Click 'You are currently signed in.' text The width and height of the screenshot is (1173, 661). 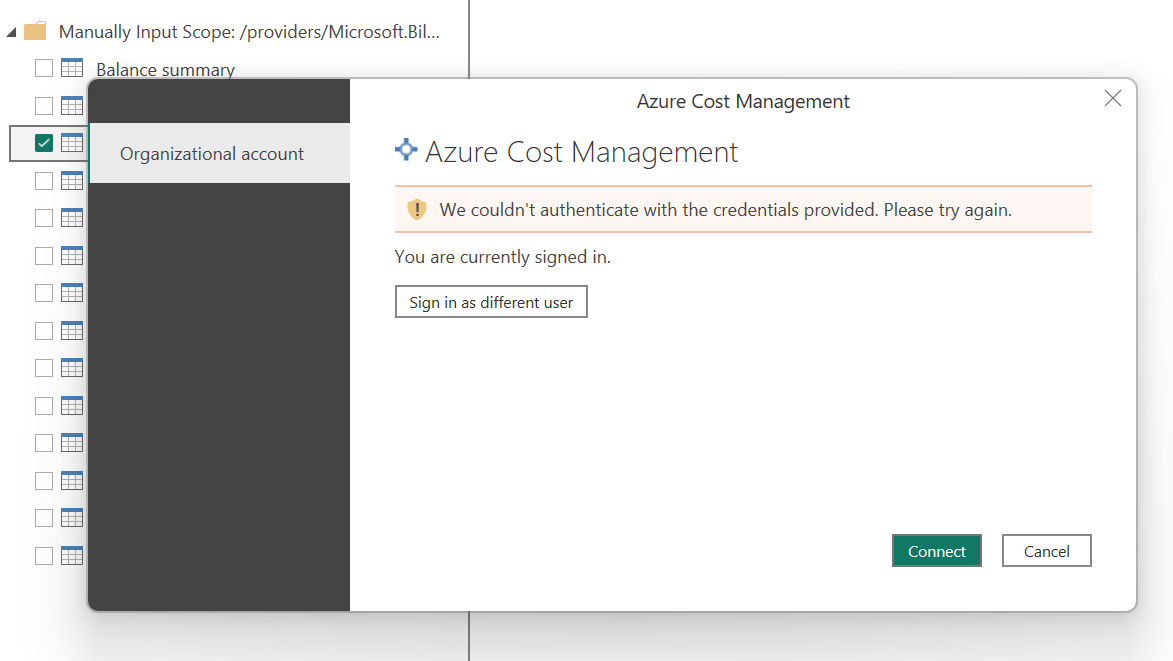503,257
